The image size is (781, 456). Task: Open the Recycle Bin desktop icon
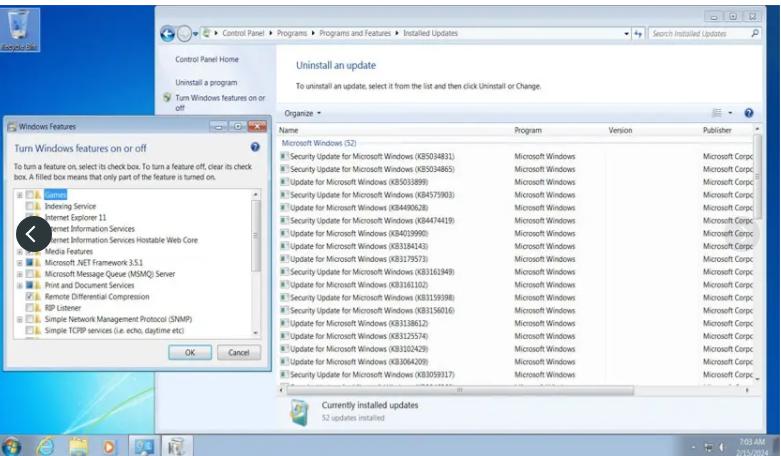pyautogui.click(x=19, y=28)
